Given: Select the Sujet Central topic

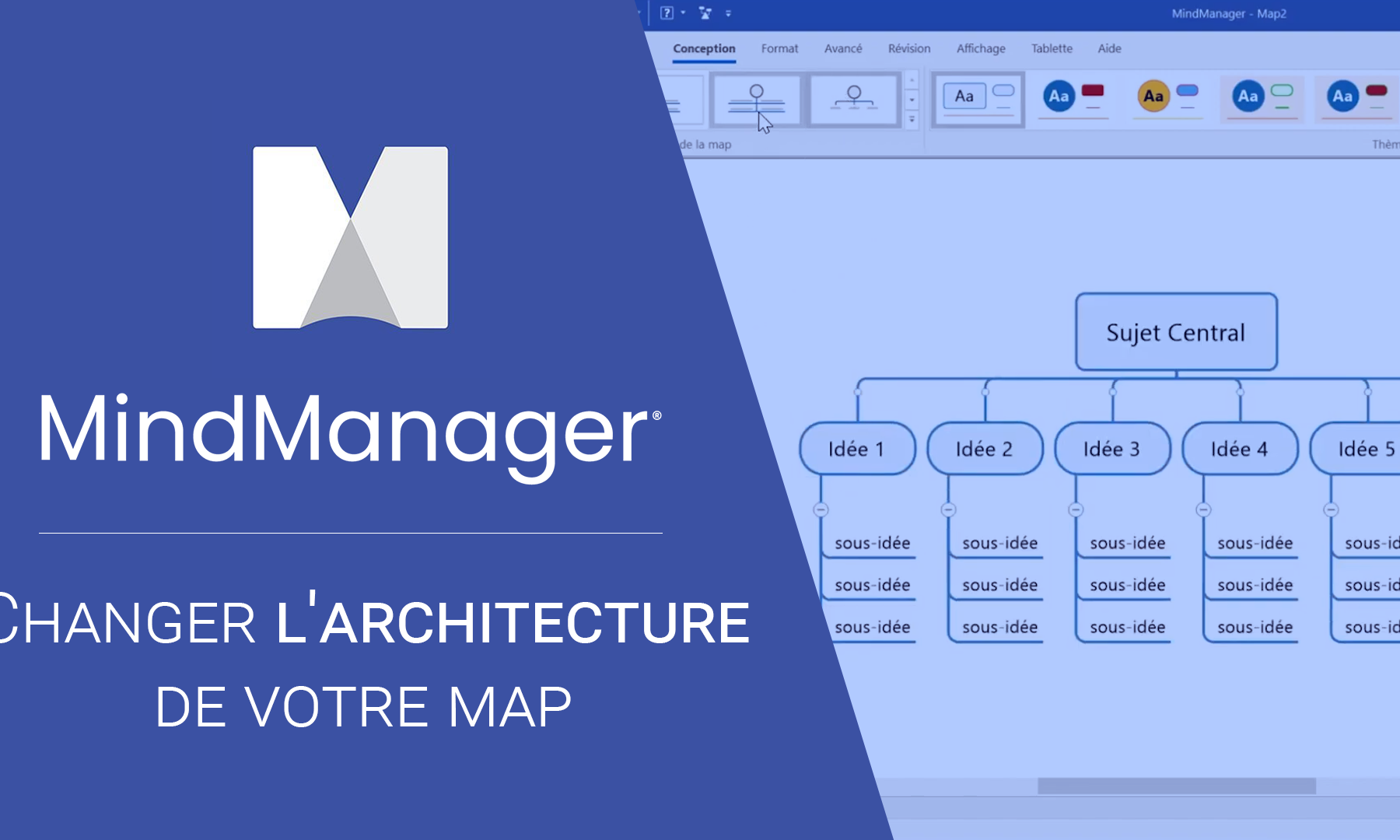Looking at the screenshot, I should click(x=1176, y=332).
